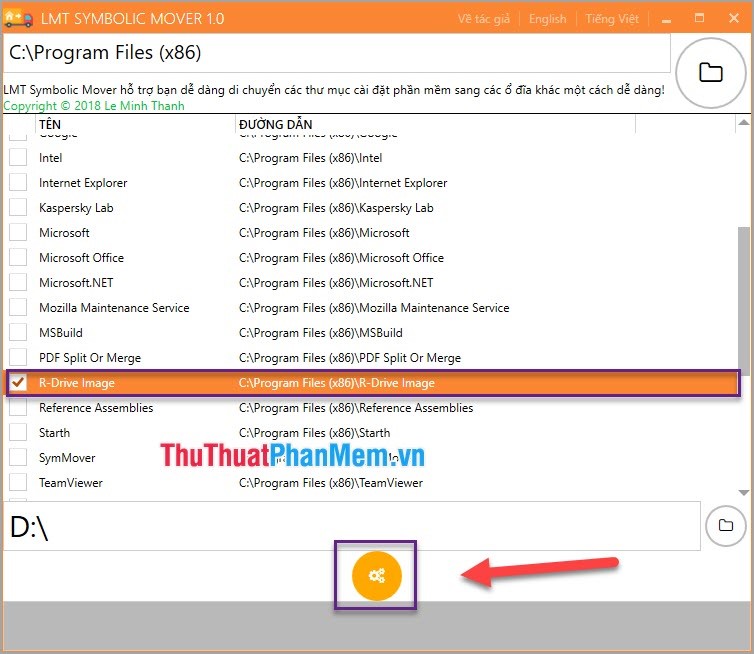Tick the Reference Assemblies checkbox
Screen dimensions: 754x654
coord(18,407)
